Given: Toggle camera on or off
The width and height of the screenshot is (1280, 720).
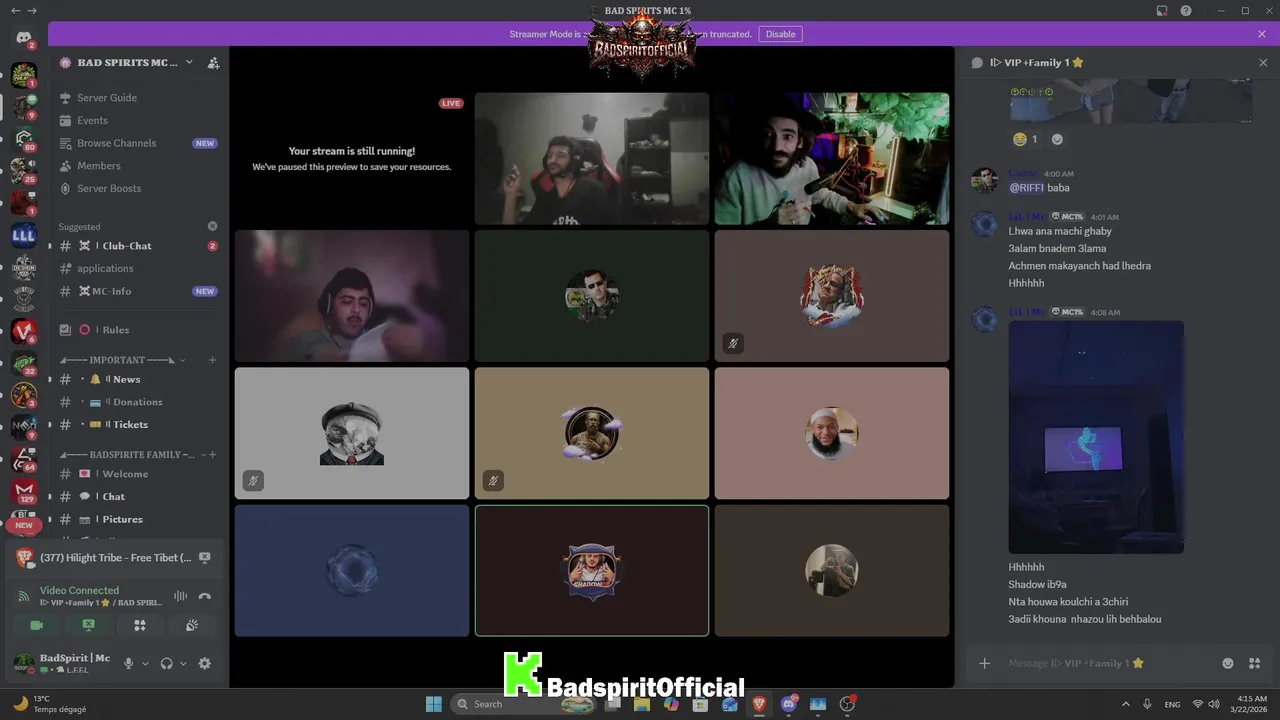Looking at the screenshot, I should pyautogui.click(x=37, y=625).
